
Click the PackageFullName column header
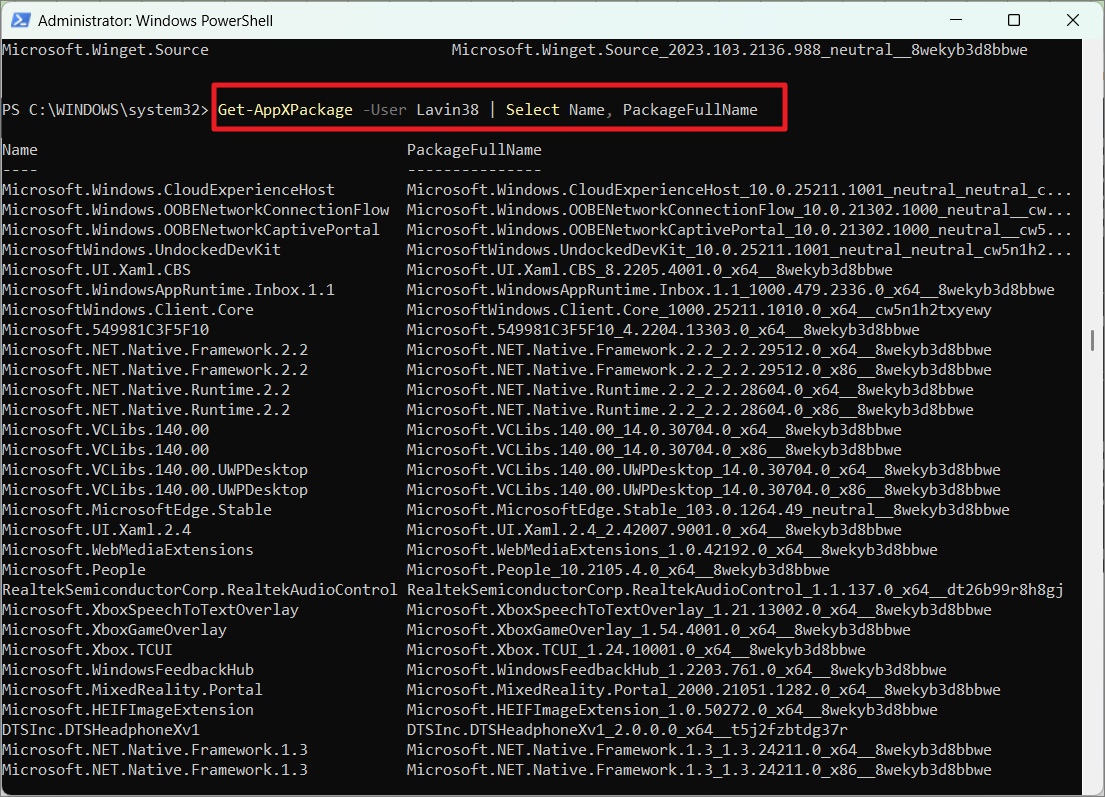pos(474,150)
